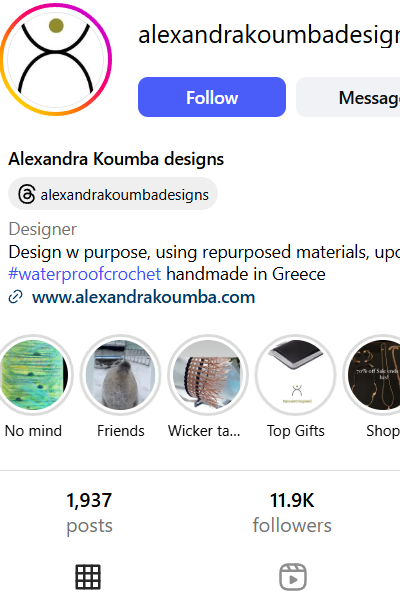View the 11.9K followers list
Screen dimensions: 400x600
pos(292,513)
